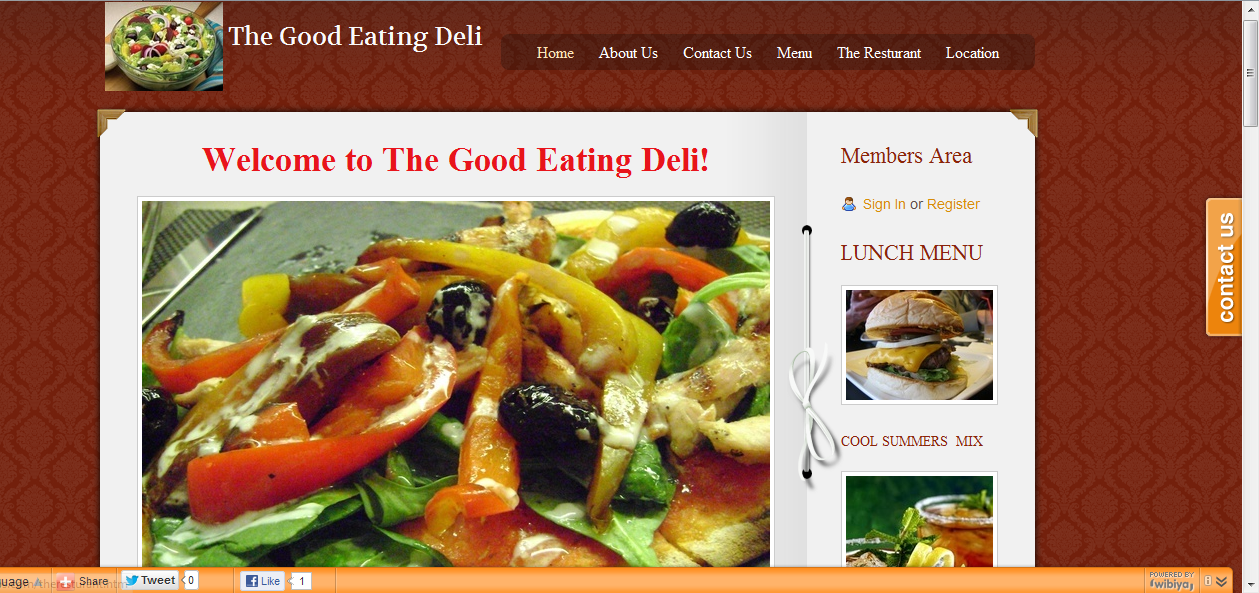Open the orange contact us side tab
This screenshot has width=1259, height=593.
pyautogui.click(x=1224, y=267)
